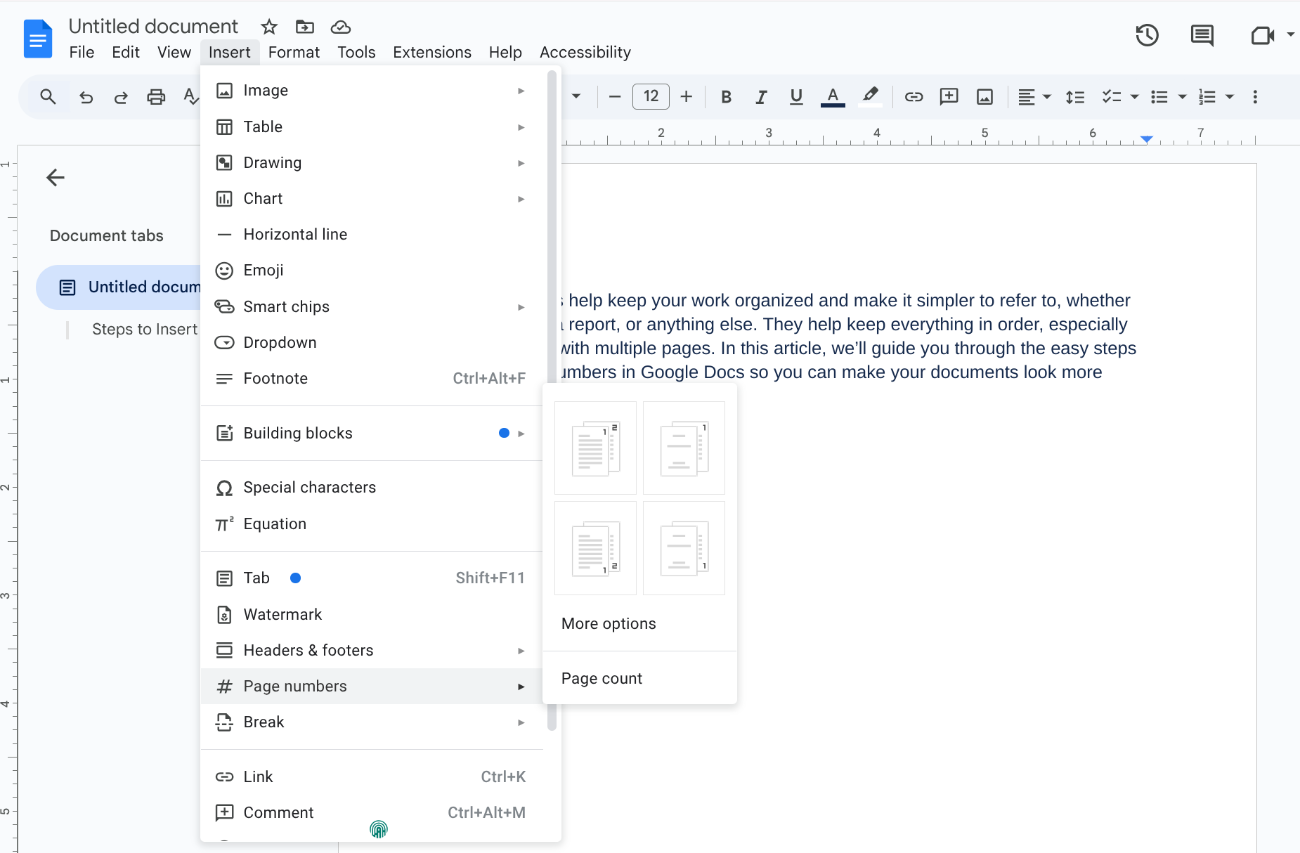1300x853 pixels.
Task: Open the line spacing dropdown
Action: pyautogui.click(x=1075, y=96)
